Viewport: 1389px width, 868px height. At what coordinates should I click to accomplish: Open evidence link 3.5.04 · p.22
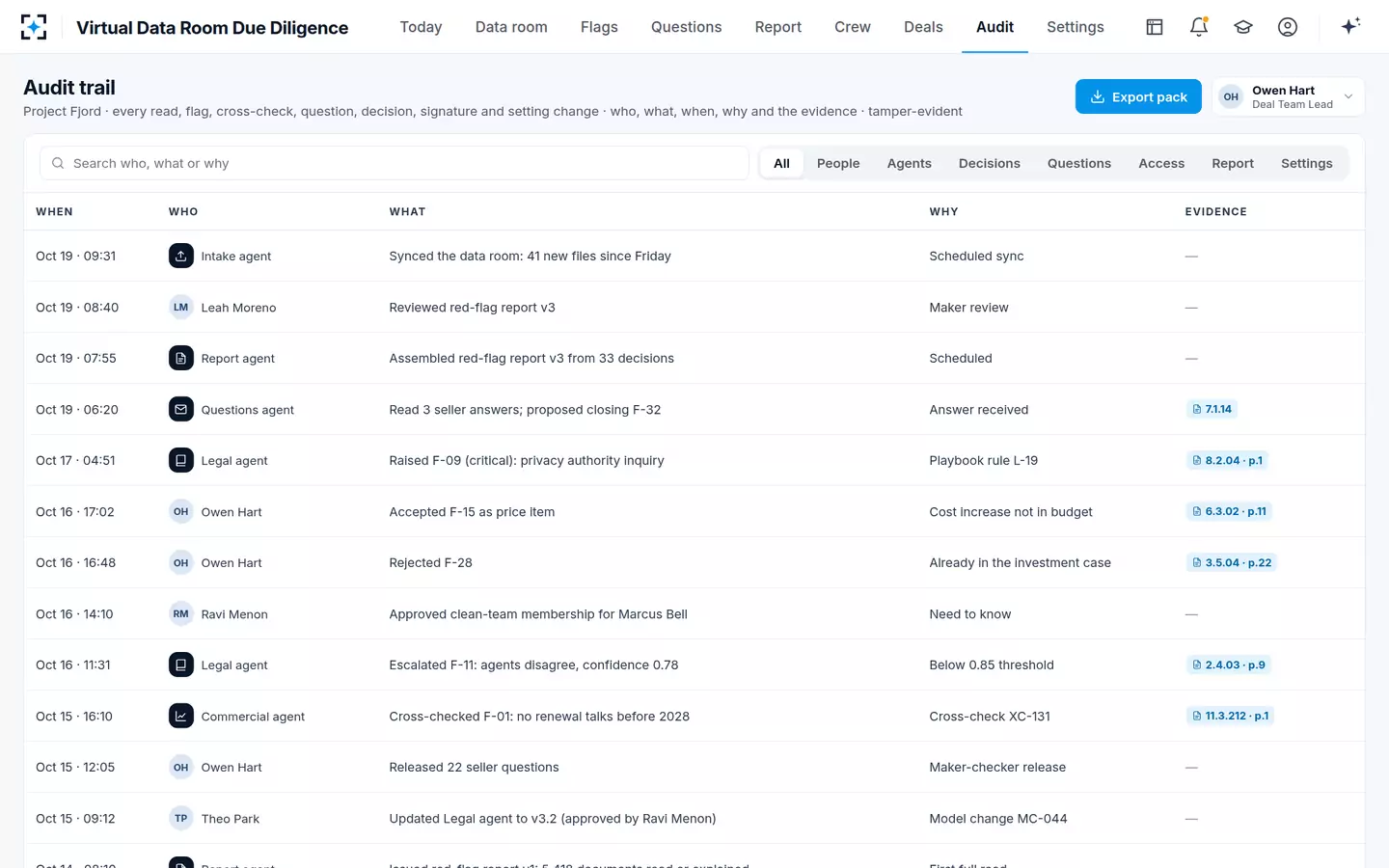(1232, 562)
